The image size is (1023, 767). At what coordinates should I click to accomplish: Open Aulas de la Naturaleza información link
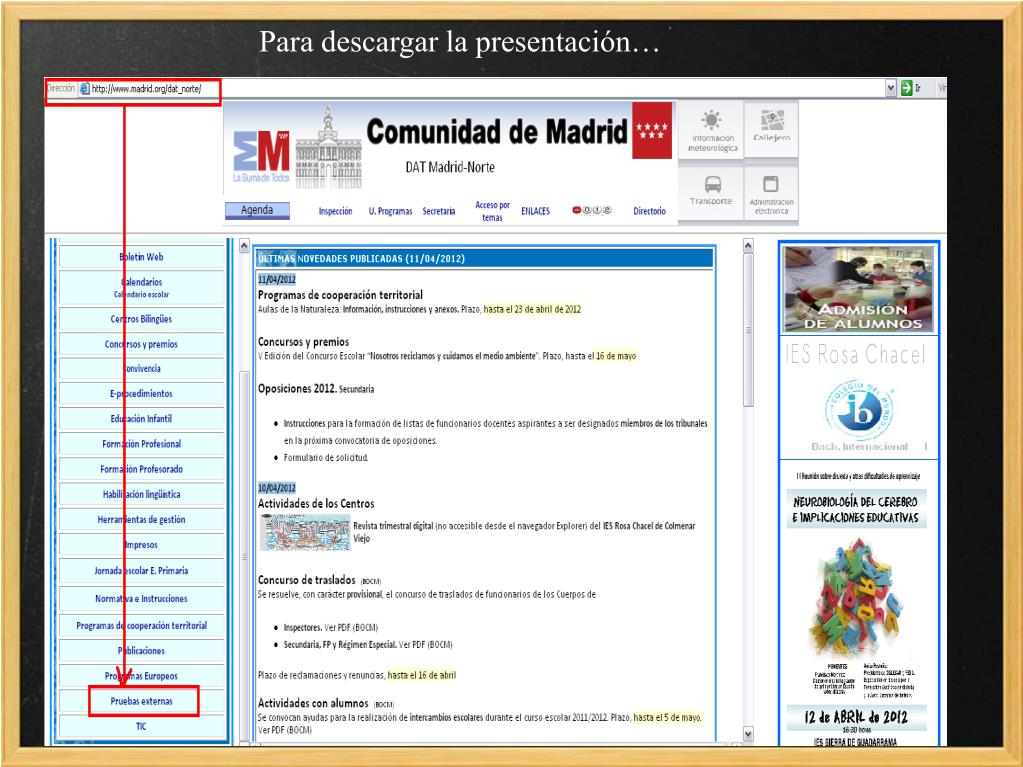coord(401,309)
